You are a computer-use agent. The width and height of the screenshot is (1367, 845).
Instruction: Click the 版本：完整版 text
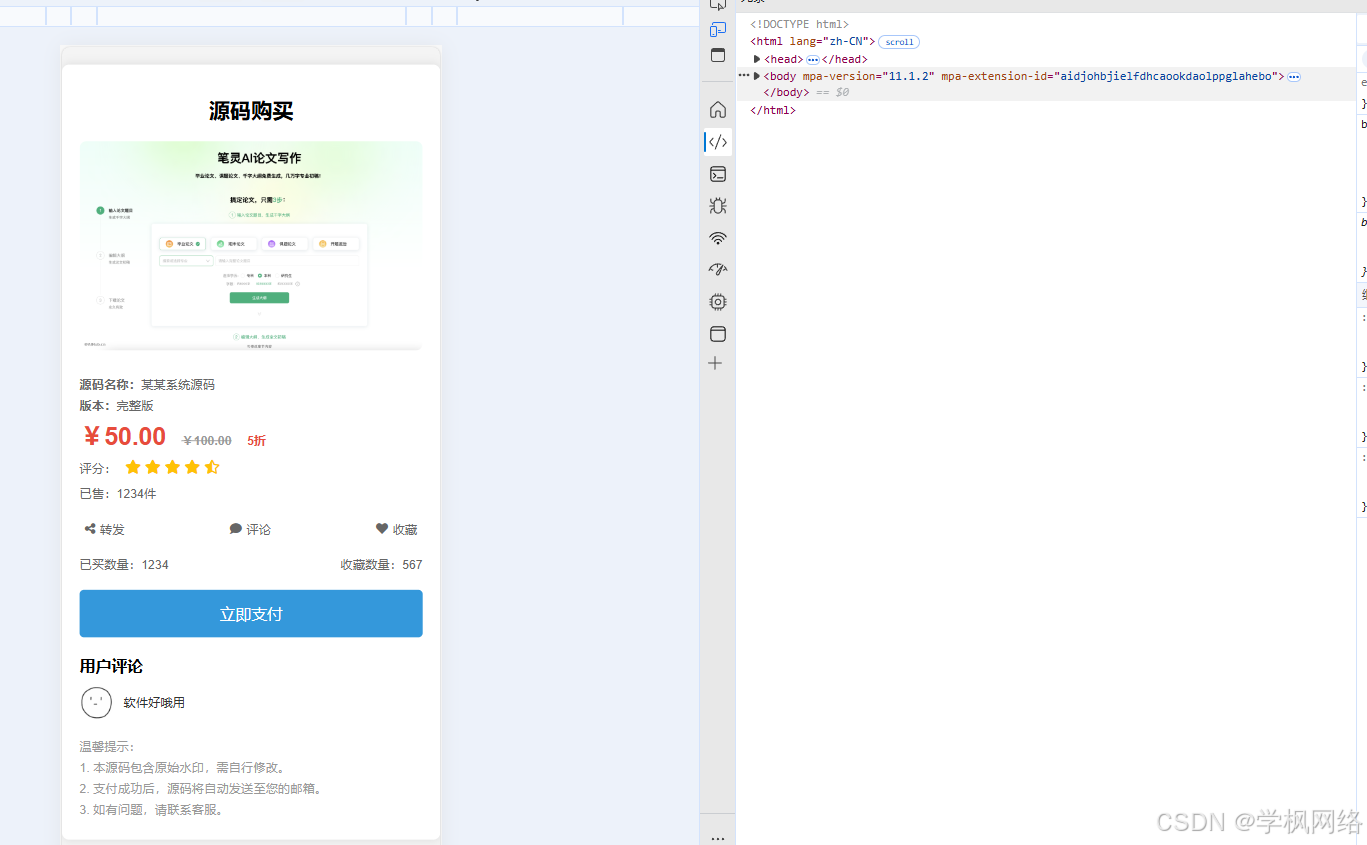tap(117, 406)
